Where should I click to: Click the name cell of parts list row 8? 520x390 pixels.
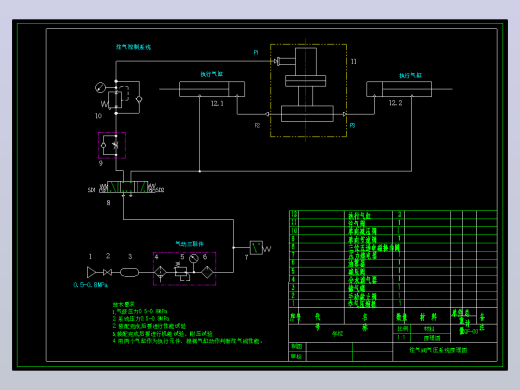pos(368,247)
